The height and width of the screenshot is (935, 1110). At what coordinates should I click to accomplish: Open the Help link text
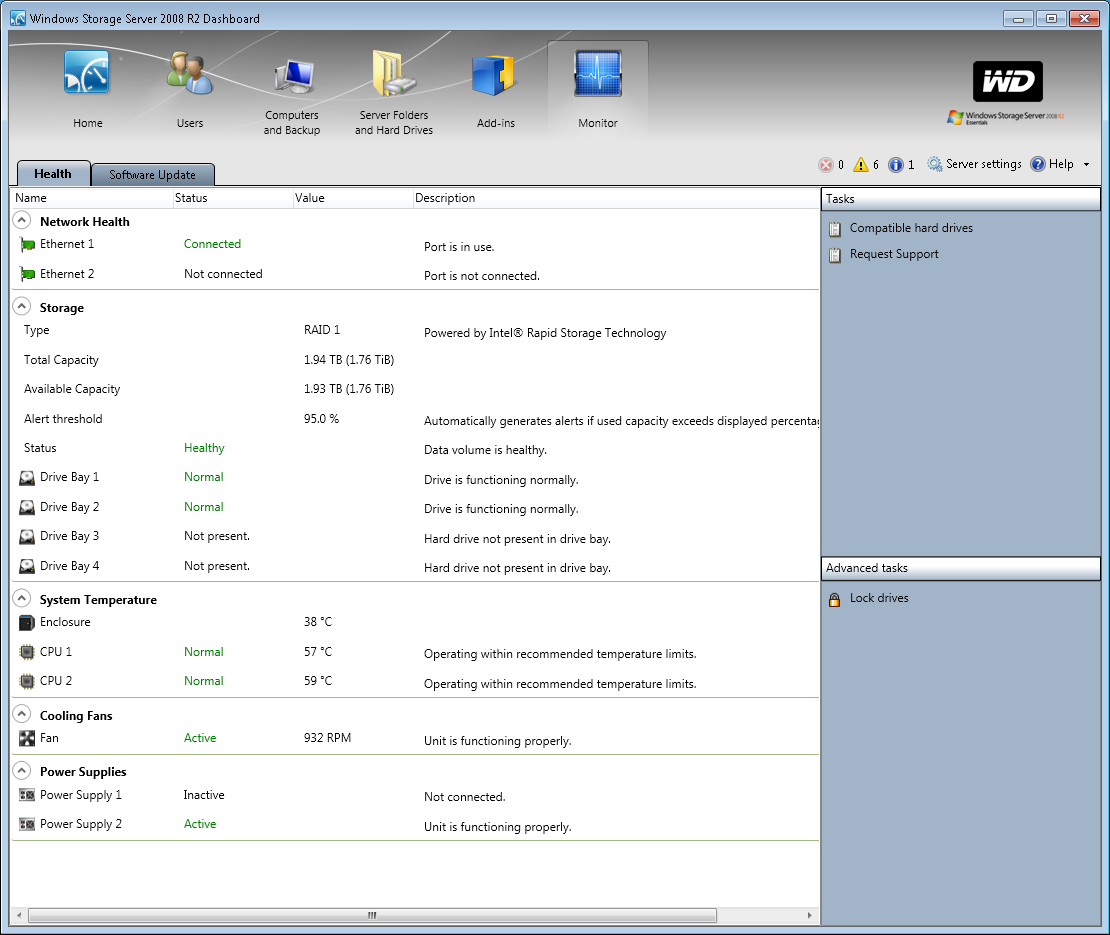pyautogui.click(x=1061, y=164)
